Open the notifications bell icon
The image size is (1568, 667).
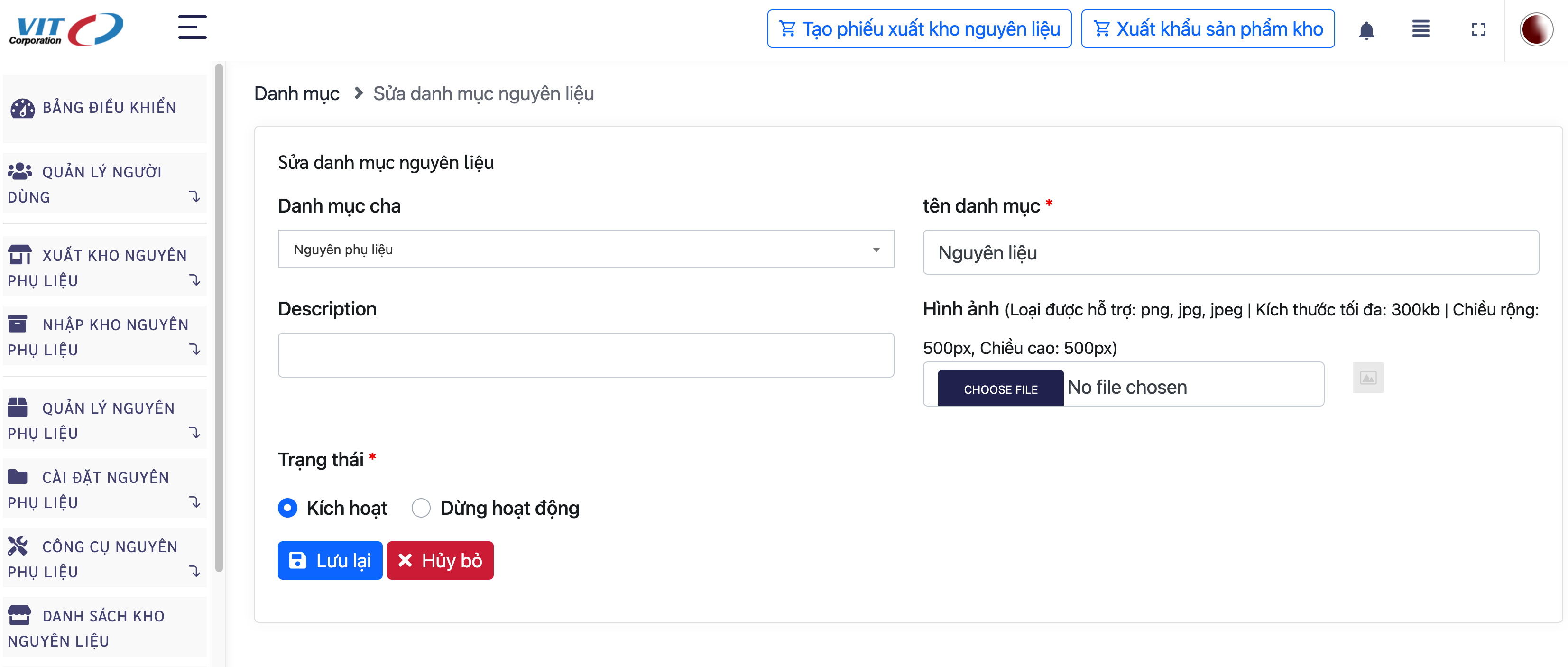tap(1366, 30)
